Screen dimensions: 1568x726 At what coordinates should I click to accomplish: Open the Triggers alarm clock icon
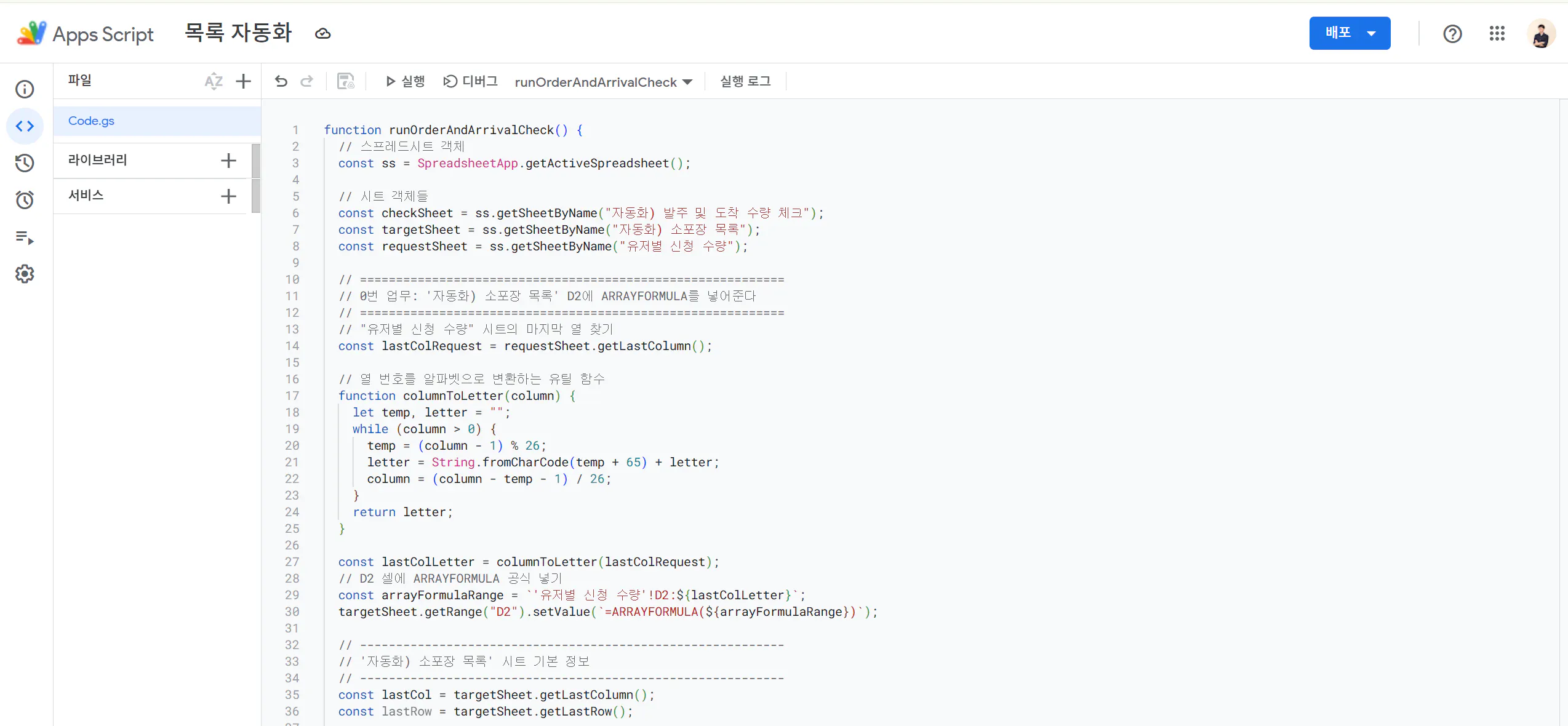25,200
